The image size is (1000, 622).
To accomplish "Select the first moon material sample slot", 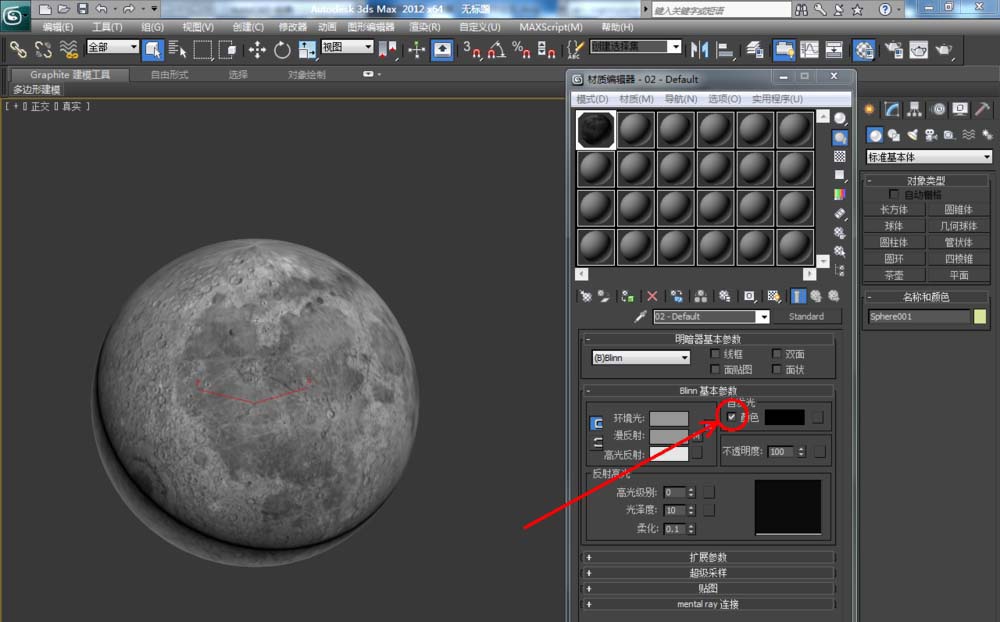I will point(596,130).
